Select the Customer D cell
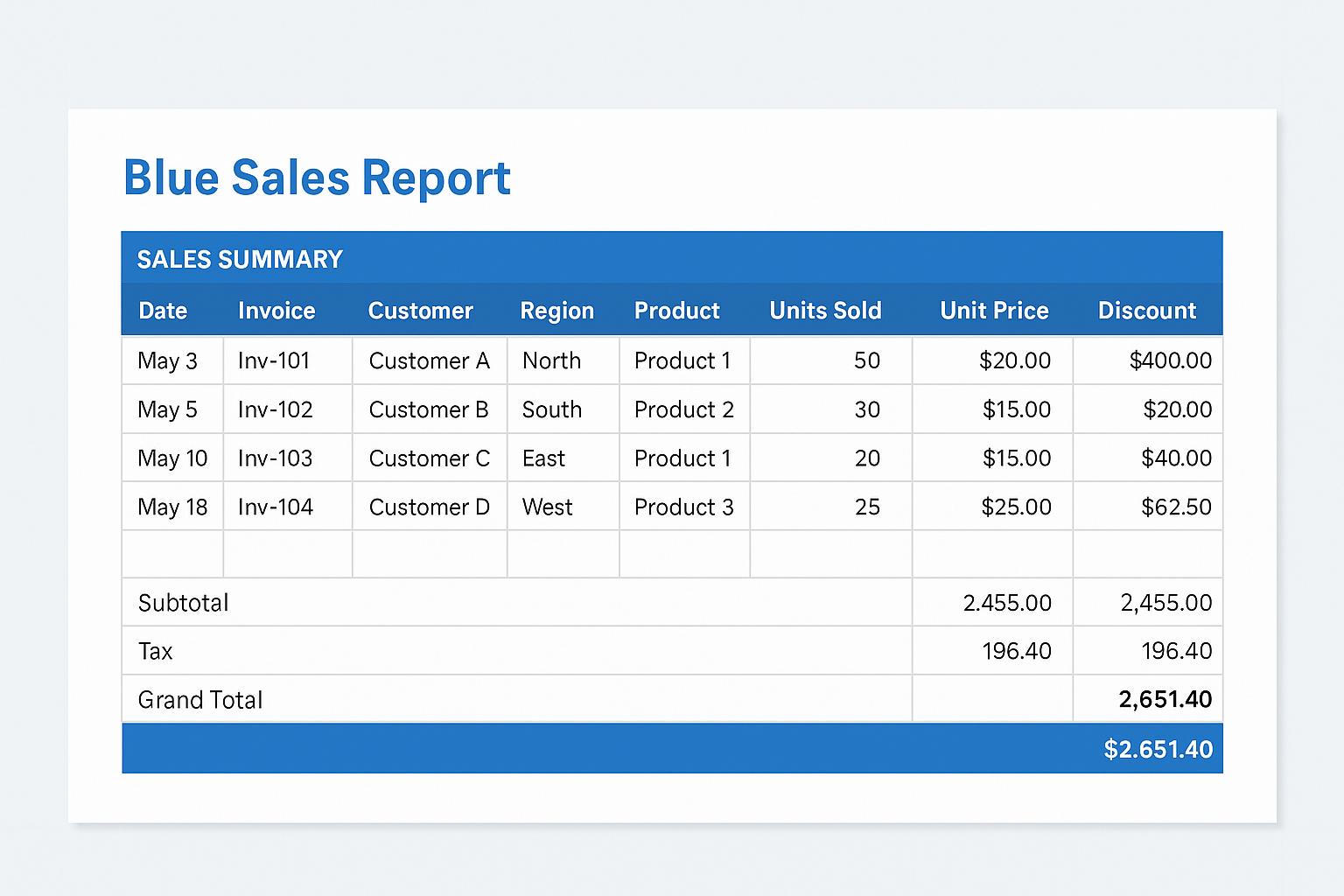1344x896 pixels. pyautogui.click(x=430, y=507)
